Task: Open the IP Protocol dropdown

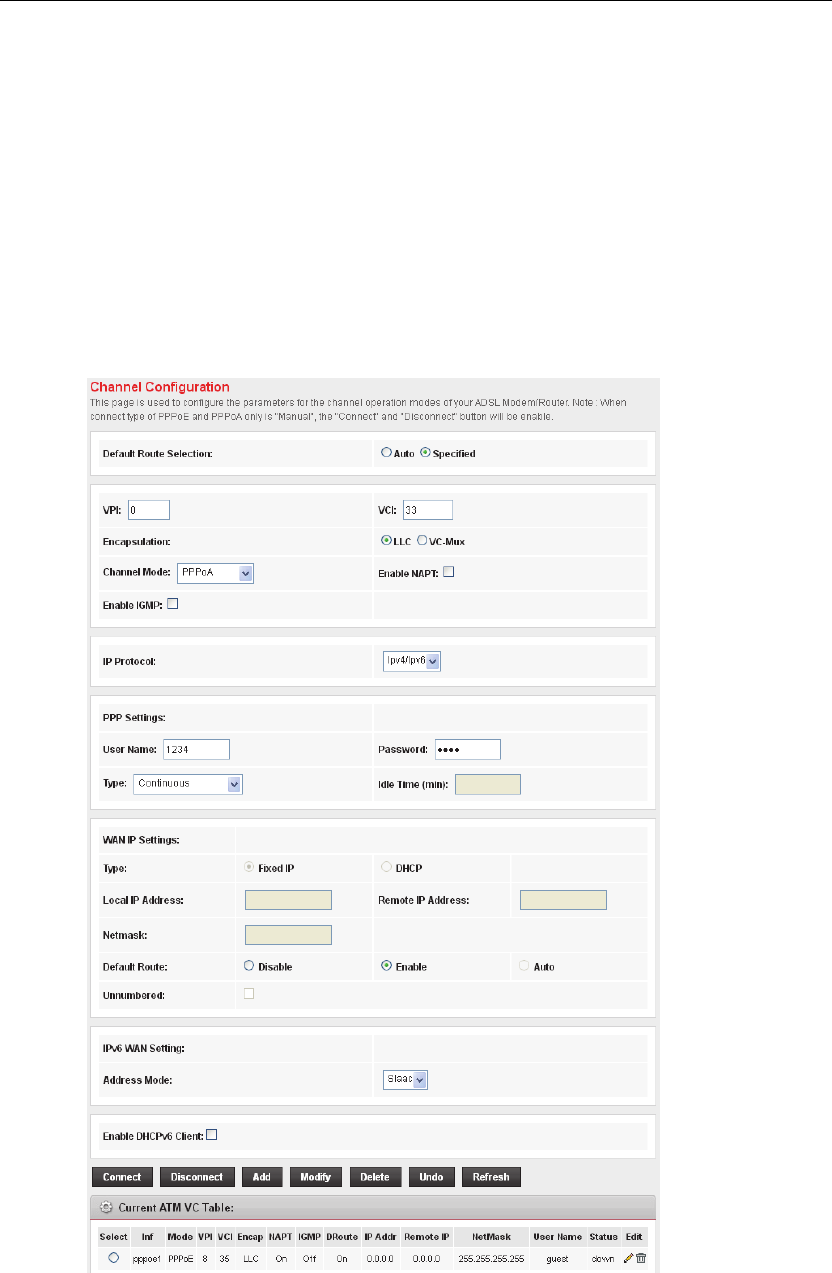Action: [412, 660]
